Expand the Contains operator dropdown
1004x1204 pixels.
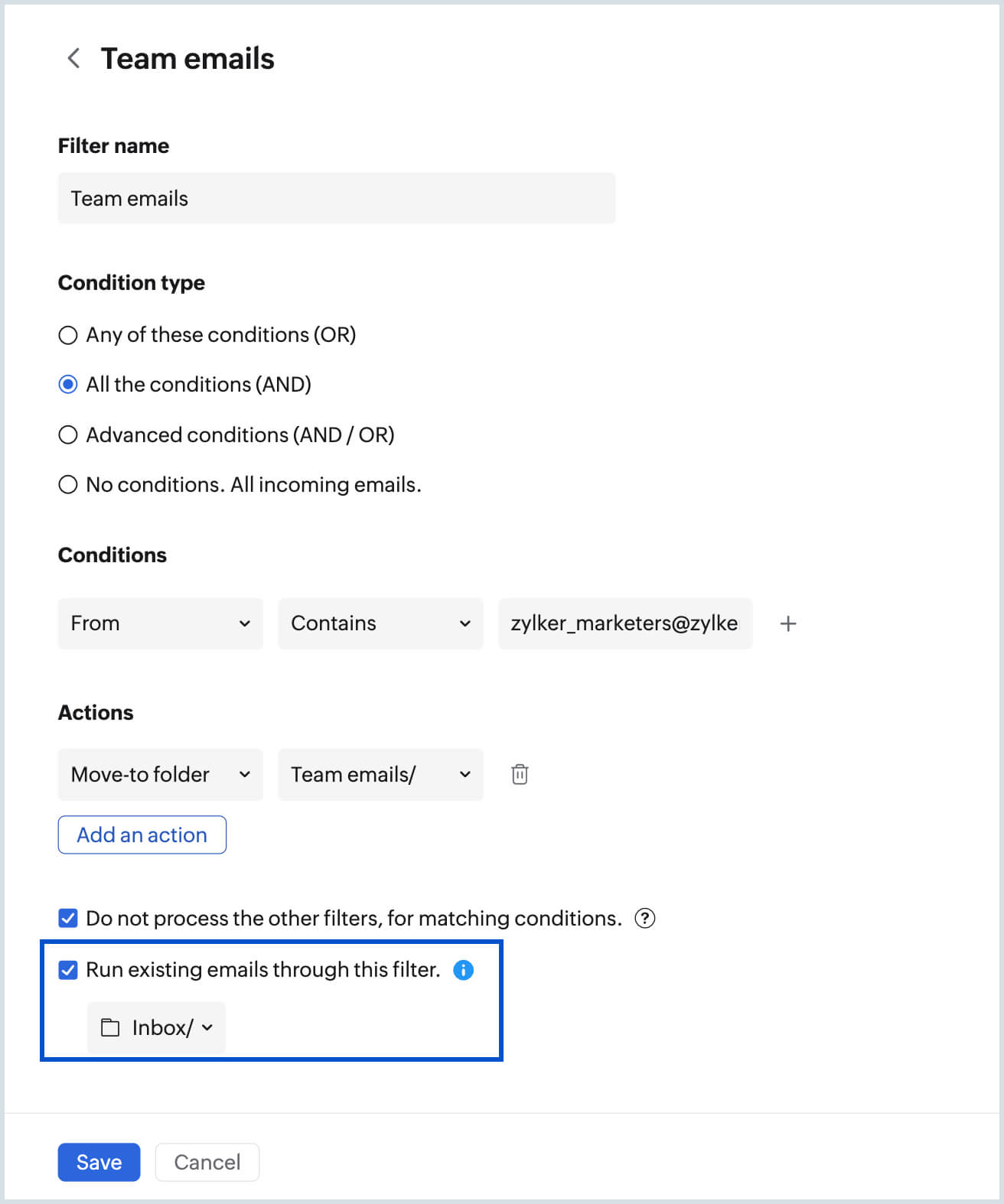pos(380,623)
